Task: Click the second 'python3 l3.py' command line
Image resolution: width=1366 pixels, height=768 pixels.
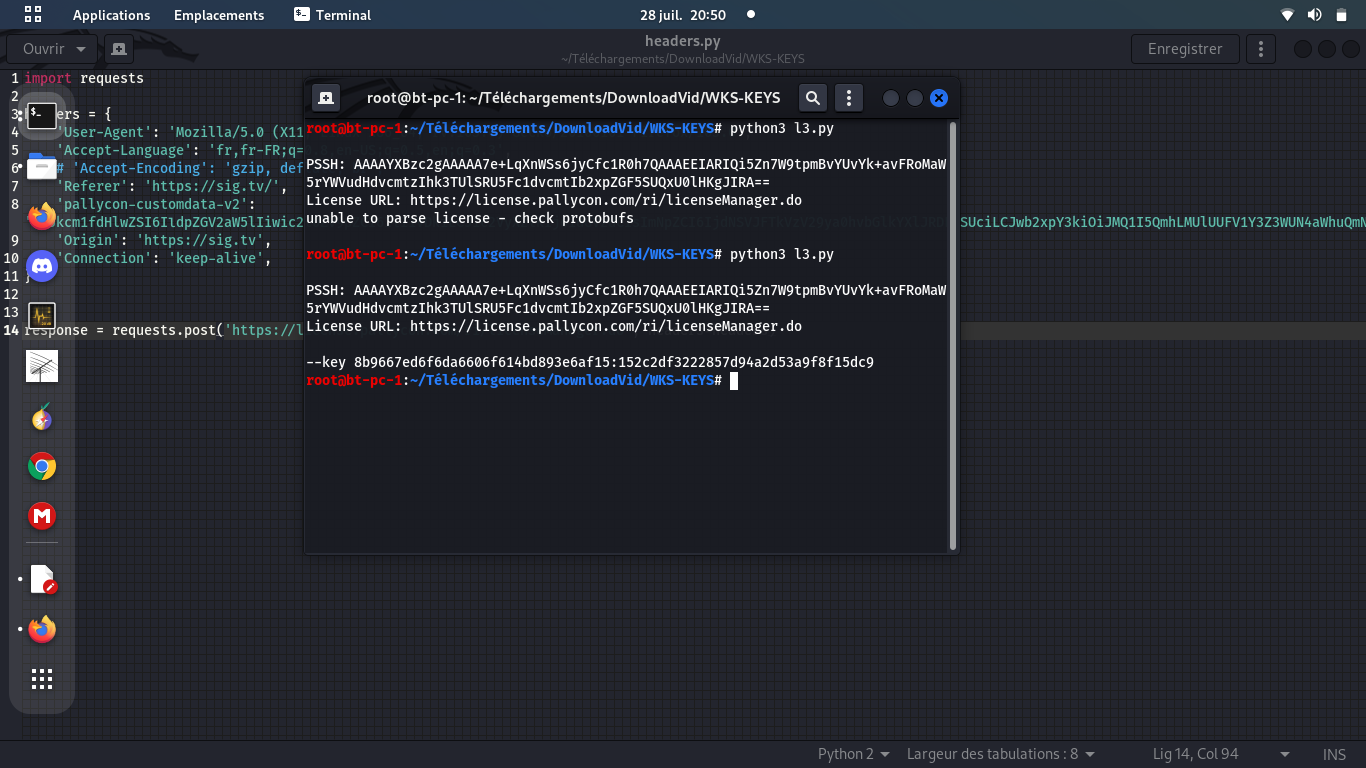Action: click(570, 254)
